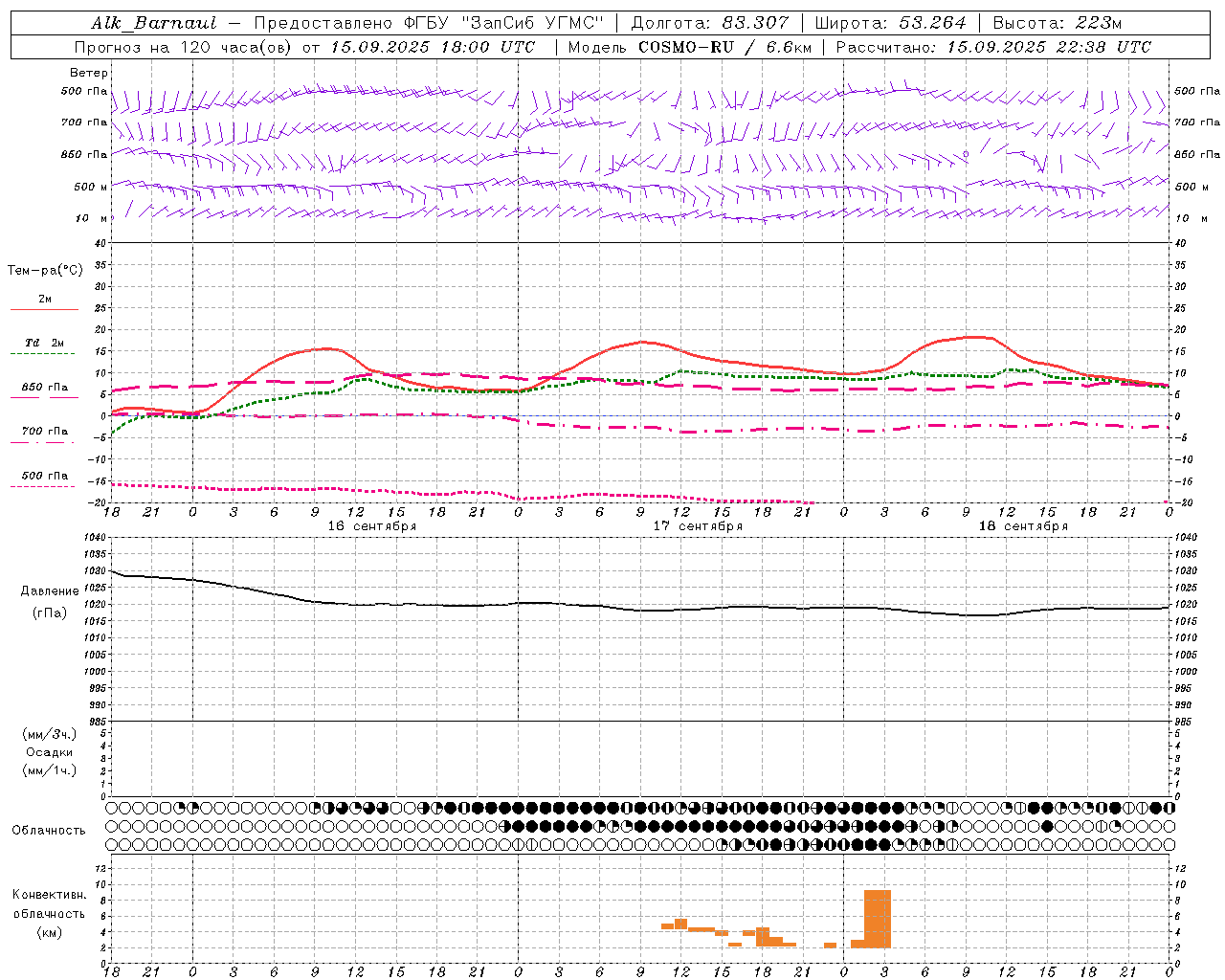Click the Долгота: 83.307 value
Image resolution: width=1225 pixels, height=980 pixels.
point(710,23)
